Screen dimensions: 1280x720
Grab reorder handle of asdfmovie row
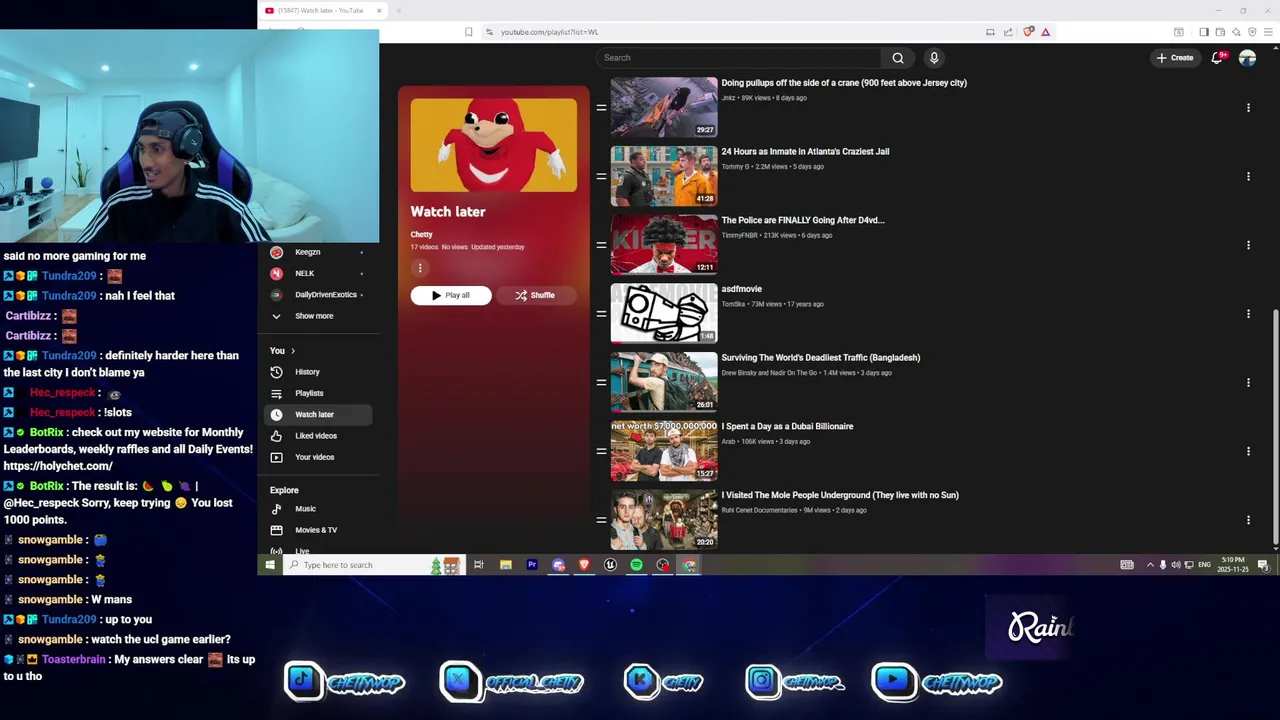(x=601, y=313)
